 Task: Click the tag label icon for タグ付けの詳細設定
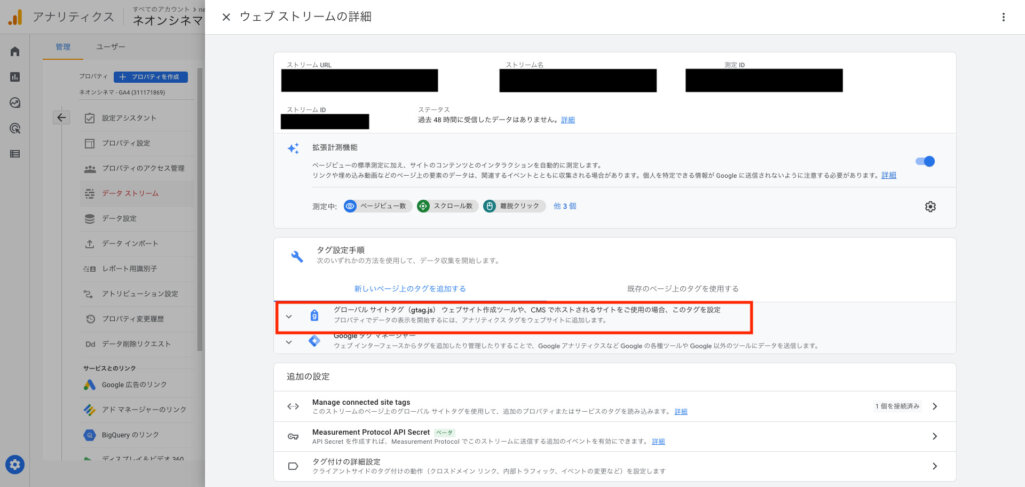pos(293,467)
